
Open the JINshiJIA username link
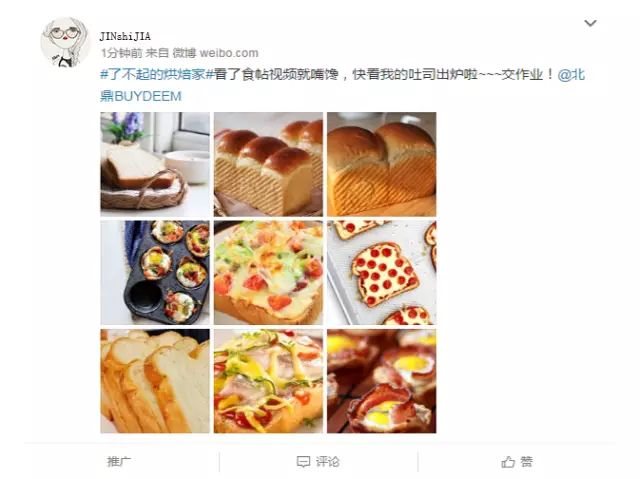click(125, 36)
